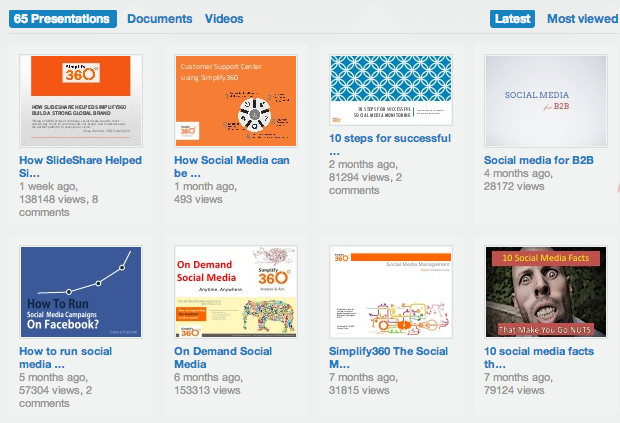Screen dimensions: 620x423
Task: Click the '57304 views, 2 comments' text
Action: [55, 397]
